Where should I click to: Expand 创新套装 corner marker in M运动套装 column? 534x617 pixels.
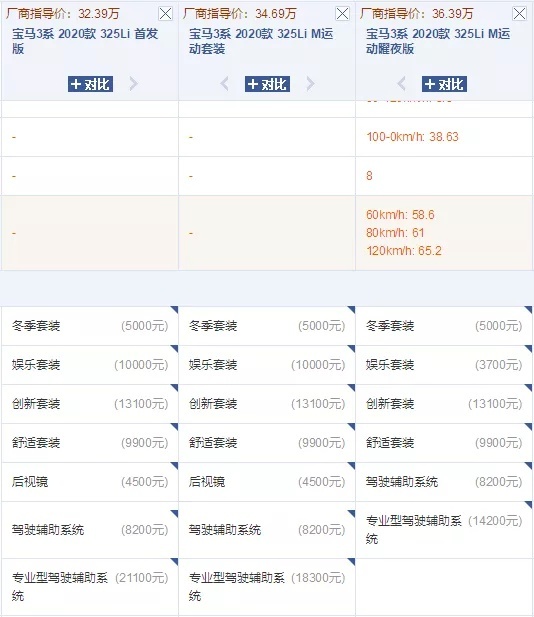[x=352, y=388]
